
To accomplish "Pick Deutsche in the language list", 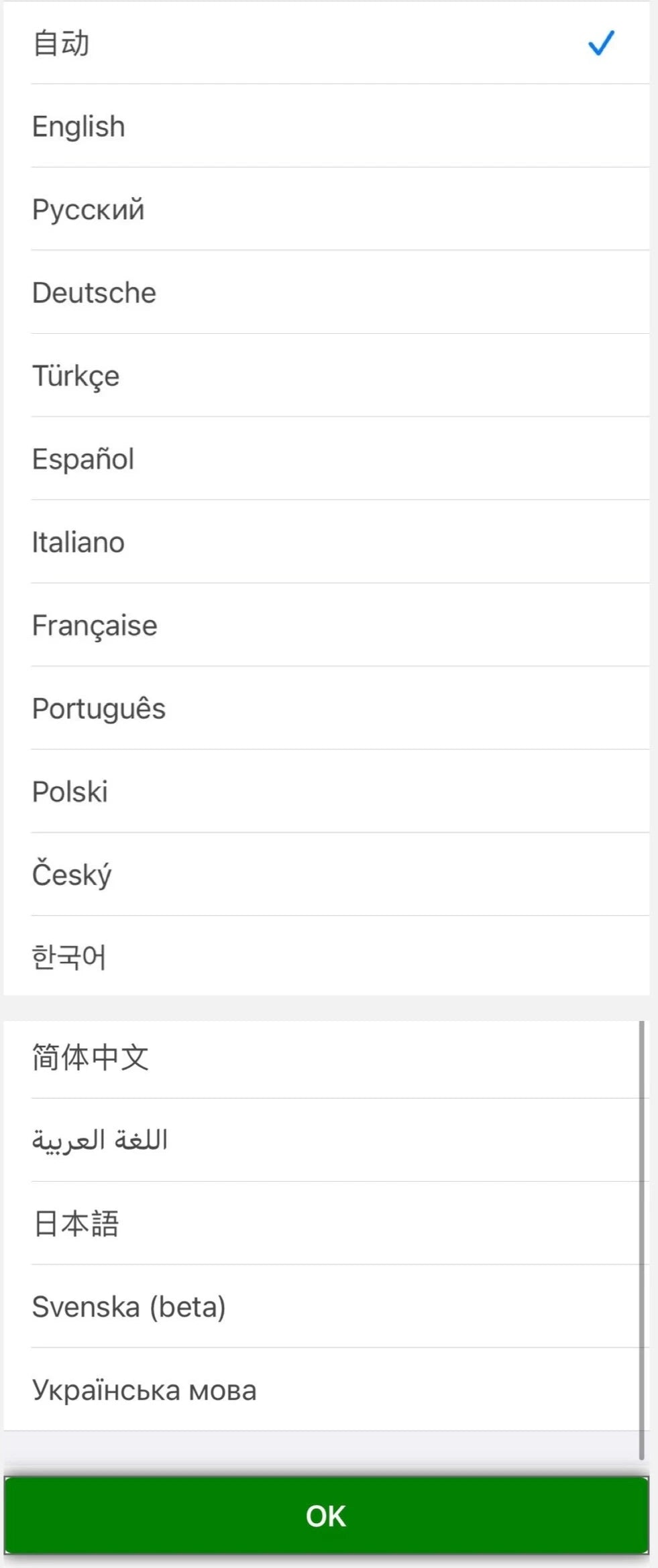I will click(x=94, y=293).
